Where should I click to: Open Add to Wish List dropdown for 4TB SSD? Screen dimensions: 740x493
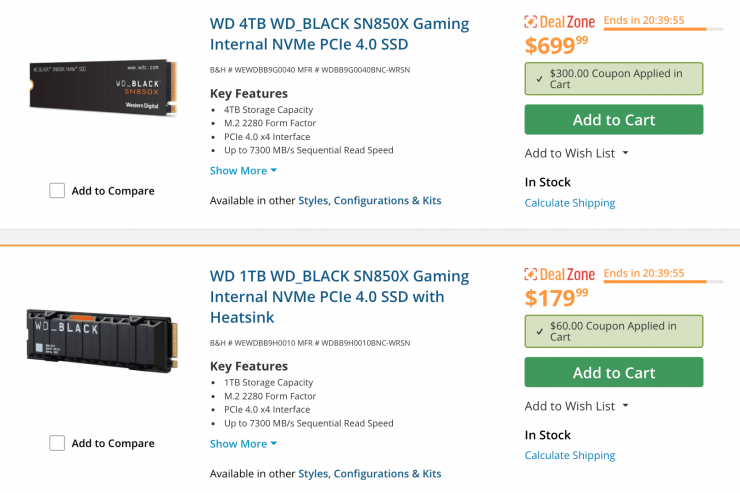[x=576, y=153]
